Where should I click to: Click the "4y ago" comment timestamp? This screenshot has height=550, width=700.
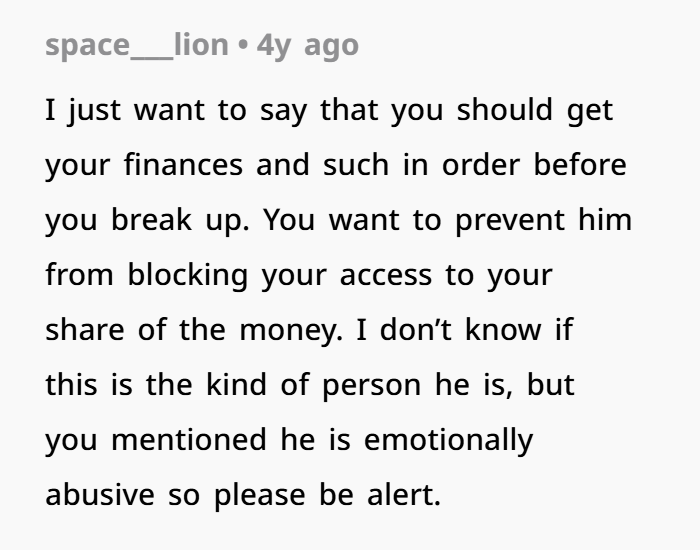307,45
